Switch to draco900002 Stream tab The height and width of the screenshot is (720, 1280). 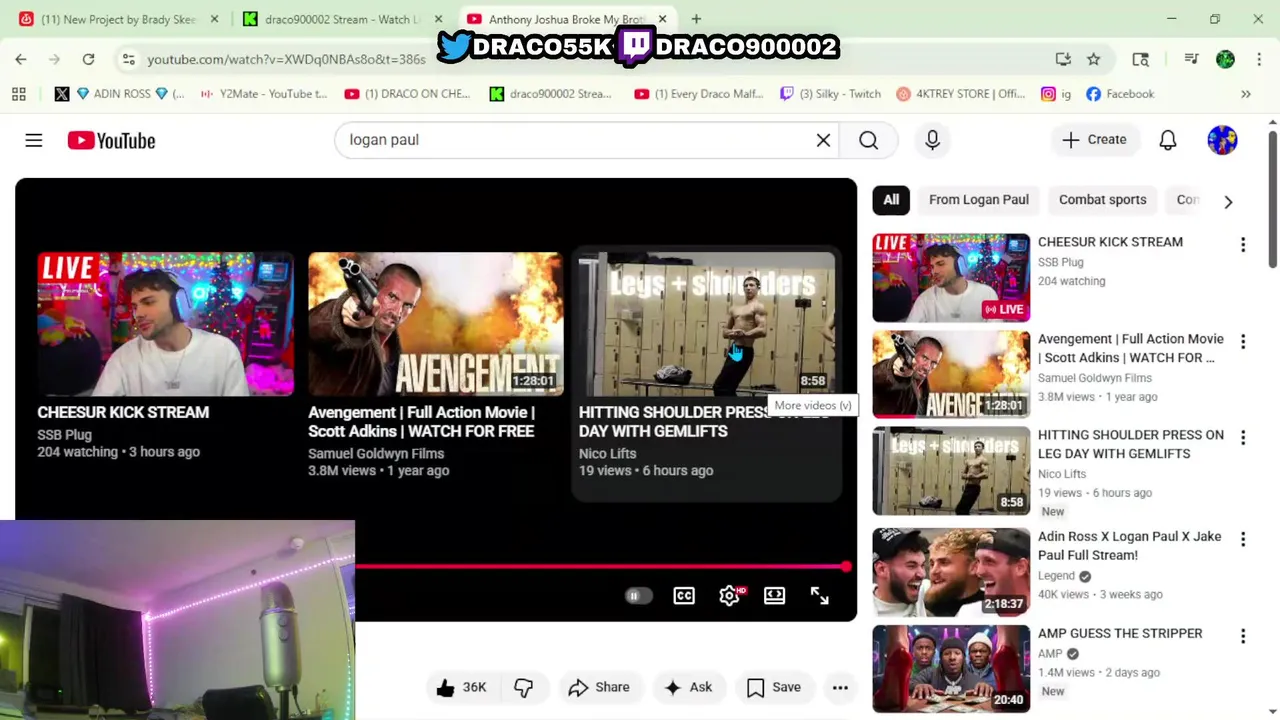point(340,19)
